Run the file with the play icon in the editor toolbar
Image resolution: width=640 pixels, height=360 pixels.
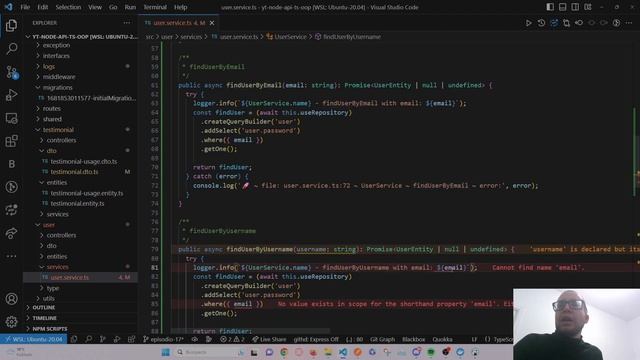pyautogui.click(x=529, y=23)
